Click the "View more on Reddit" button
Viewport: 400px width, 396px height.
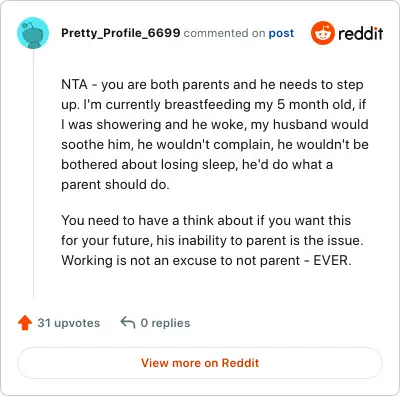(x=200, y=363)
